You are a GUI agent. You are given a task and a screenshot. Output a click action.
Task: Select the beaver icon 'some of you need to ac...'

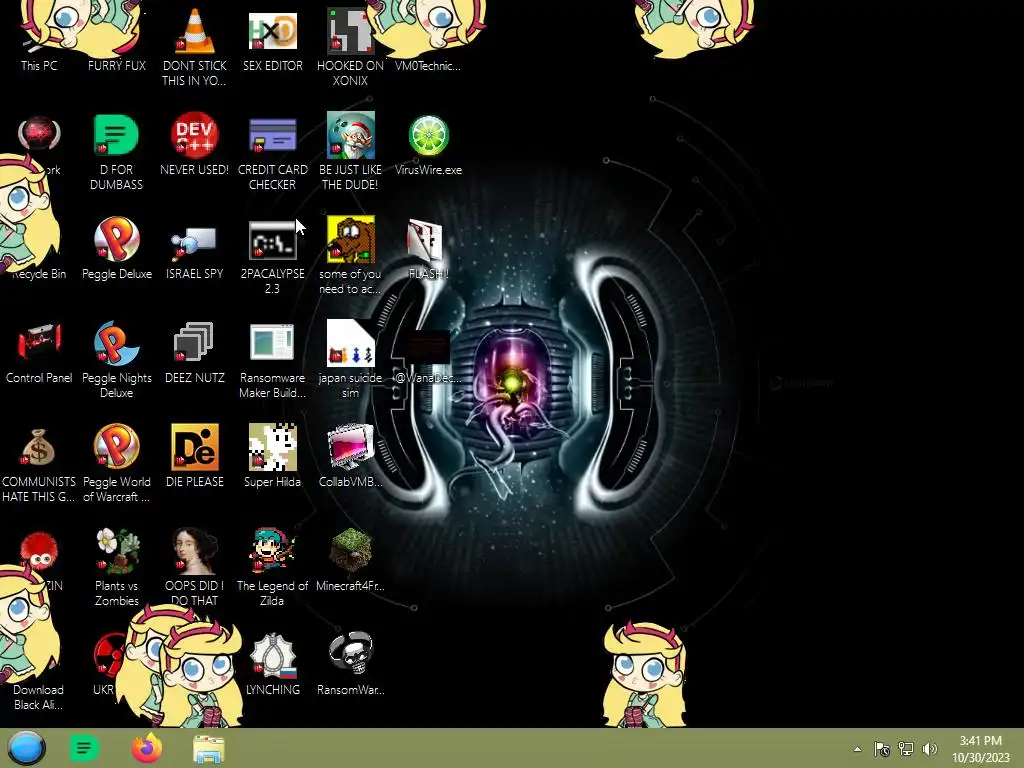click(x=351, y=239)
